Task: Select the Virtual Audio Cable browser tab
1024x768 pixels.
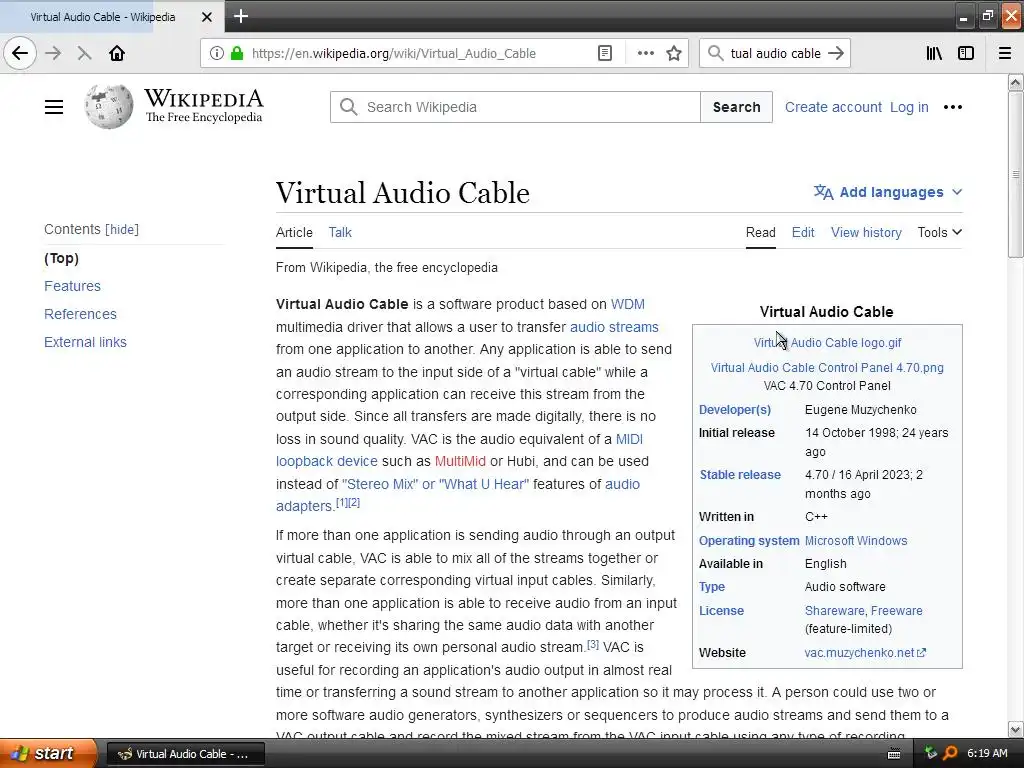Action: click(103, 17)
